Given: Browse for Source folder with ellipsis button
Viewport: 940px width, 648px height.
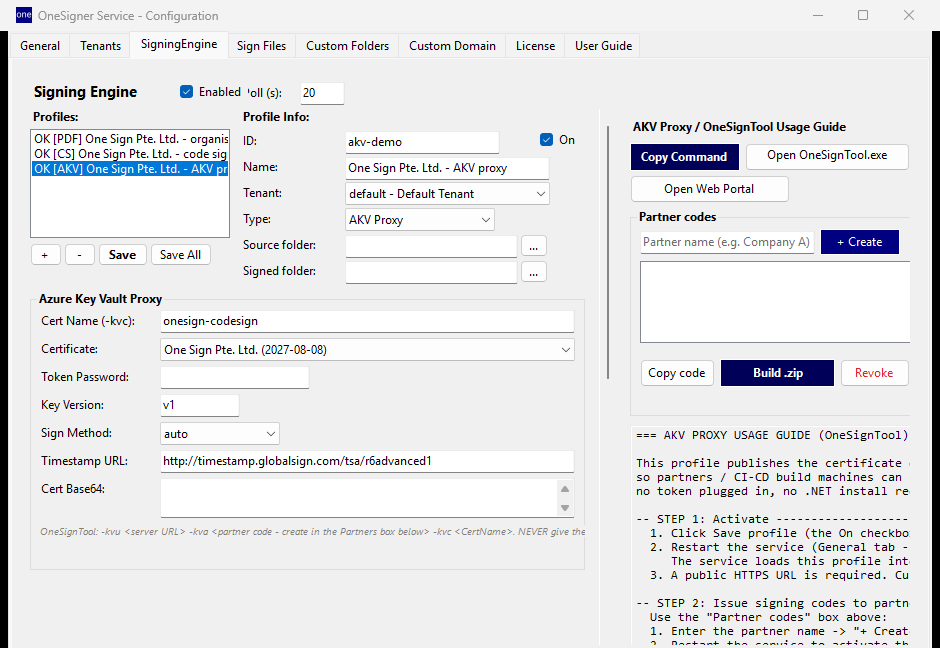Looking at the screenshot, I should [534, 246].
